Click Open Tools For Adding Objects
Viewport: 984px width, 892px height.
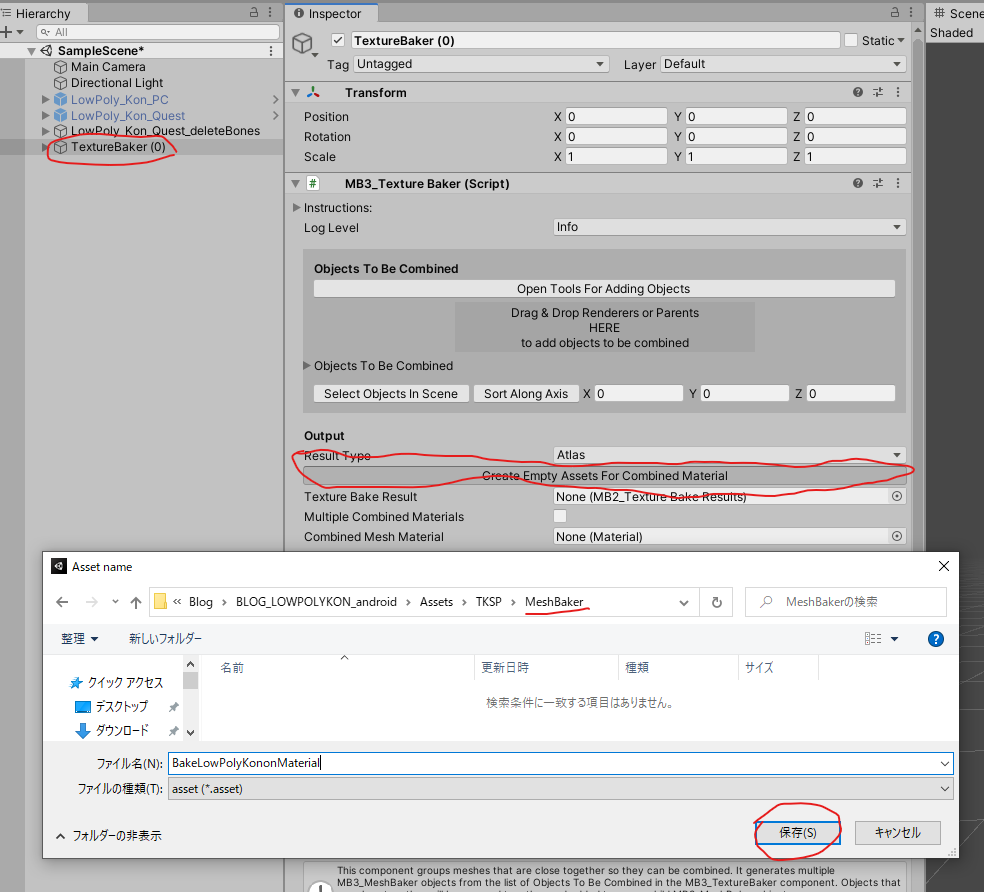coord(604,289)
